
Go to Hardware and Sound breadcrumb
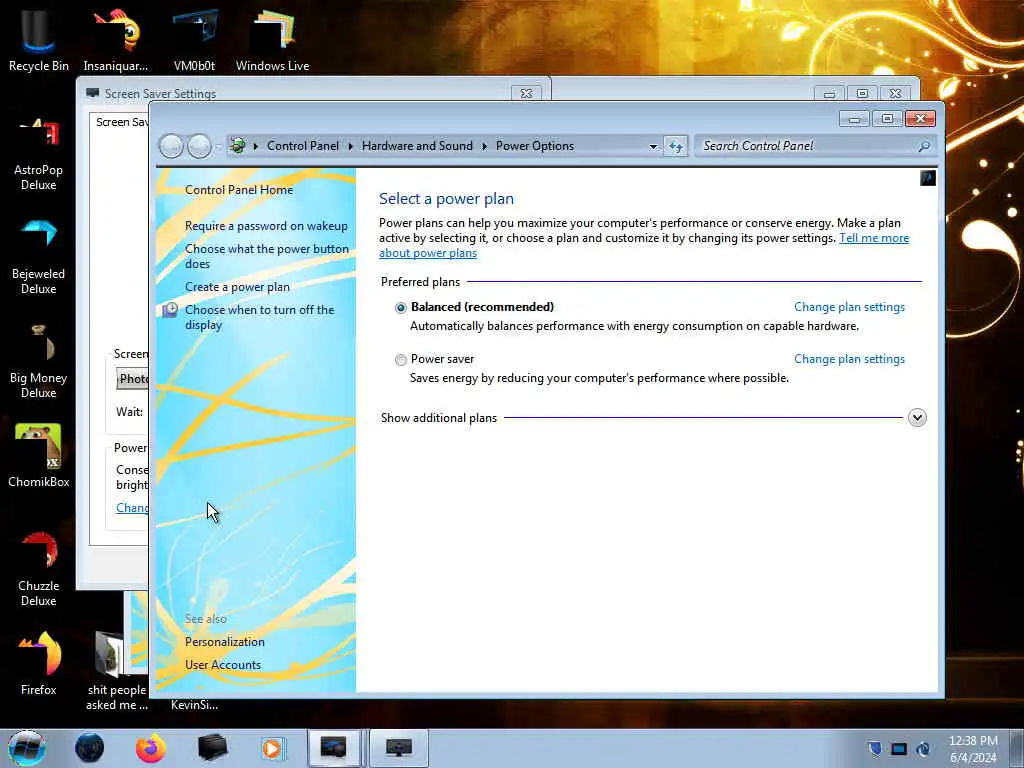[x=417, y=146]
